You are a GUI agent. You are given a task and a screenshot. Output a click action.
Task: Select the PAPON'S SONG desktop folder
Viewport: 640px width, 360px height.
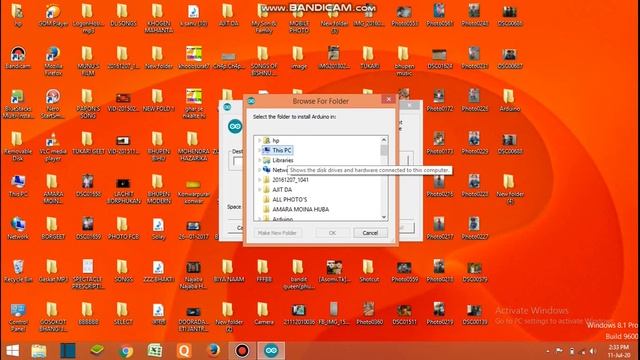pyautogui.click(x=88, y=104)
